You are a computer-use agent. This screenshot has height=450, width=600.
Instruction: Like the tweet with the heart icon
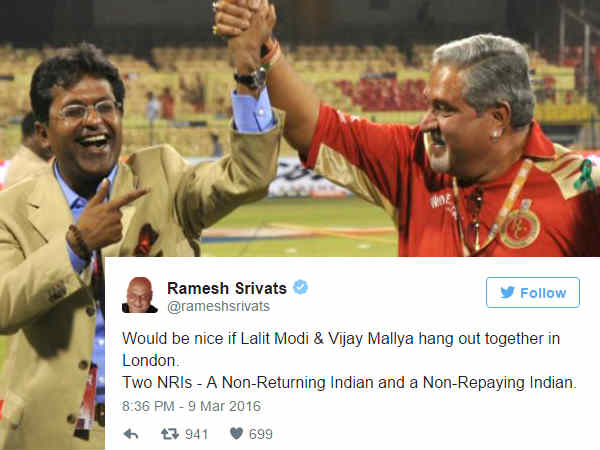pos(236,434)
